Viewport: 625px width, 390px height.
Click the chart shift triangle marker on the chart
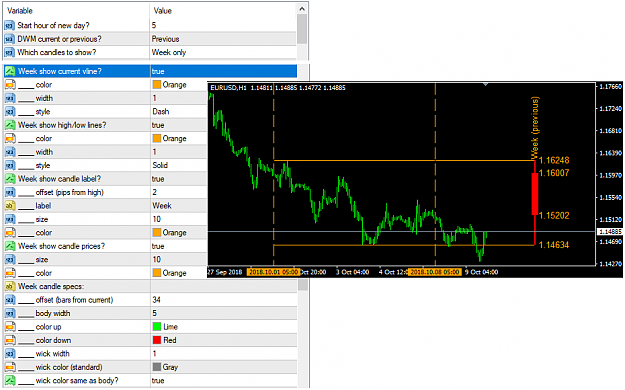[x=485, y=85]
